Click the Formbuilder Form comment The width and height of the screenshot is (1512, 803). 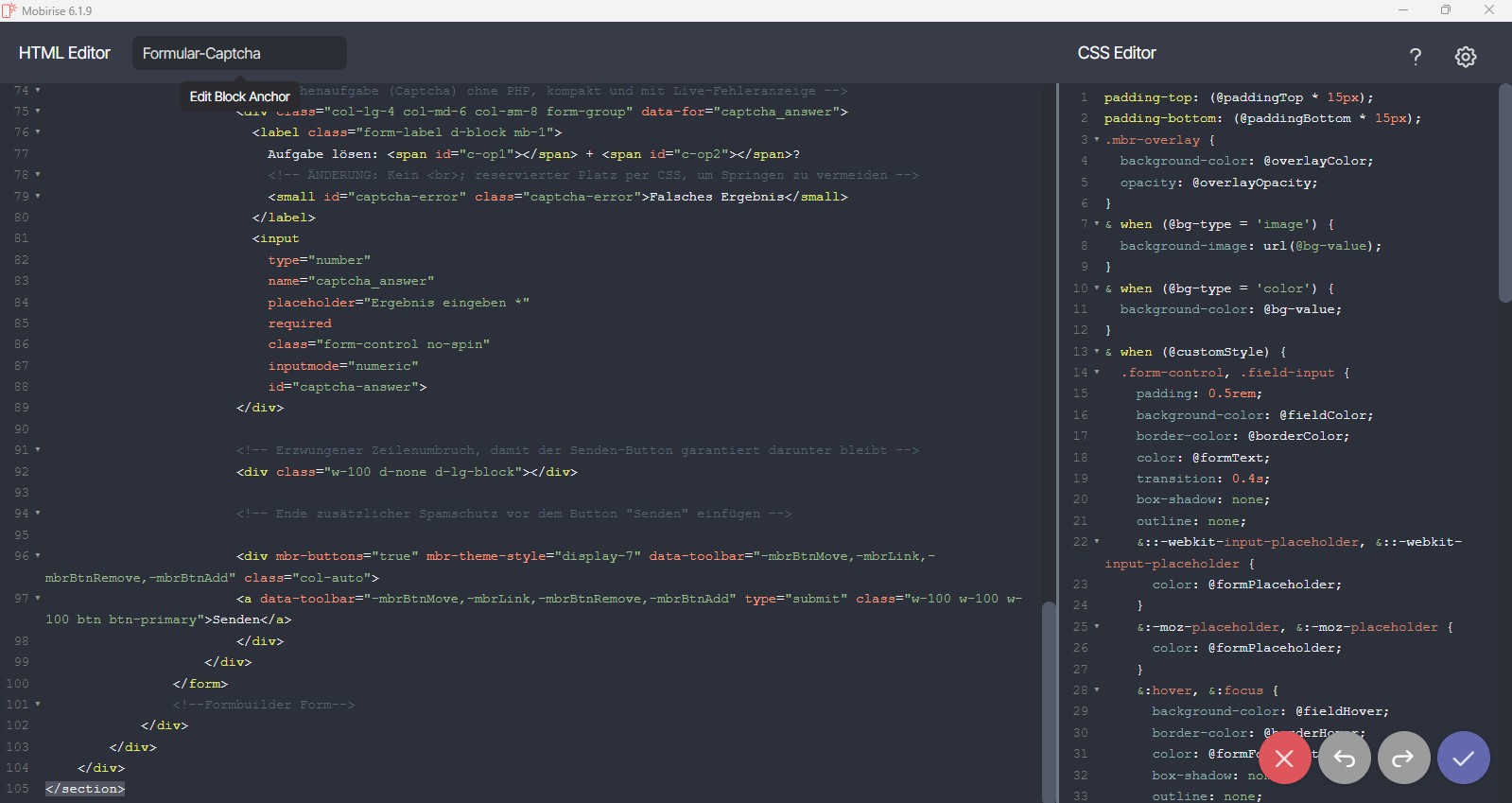point(264,705)
